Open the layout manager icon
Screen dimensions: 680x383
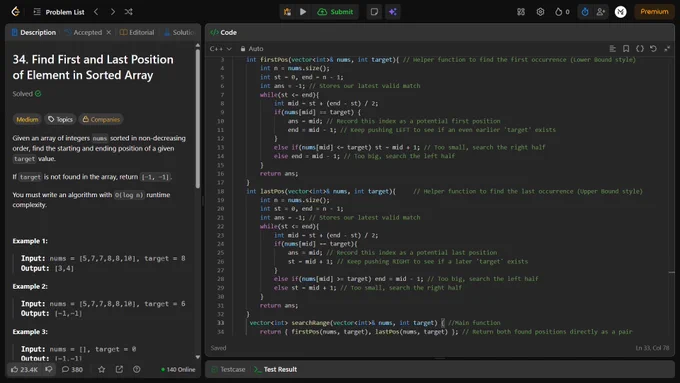pyautogui.click(x=521, y=12)
